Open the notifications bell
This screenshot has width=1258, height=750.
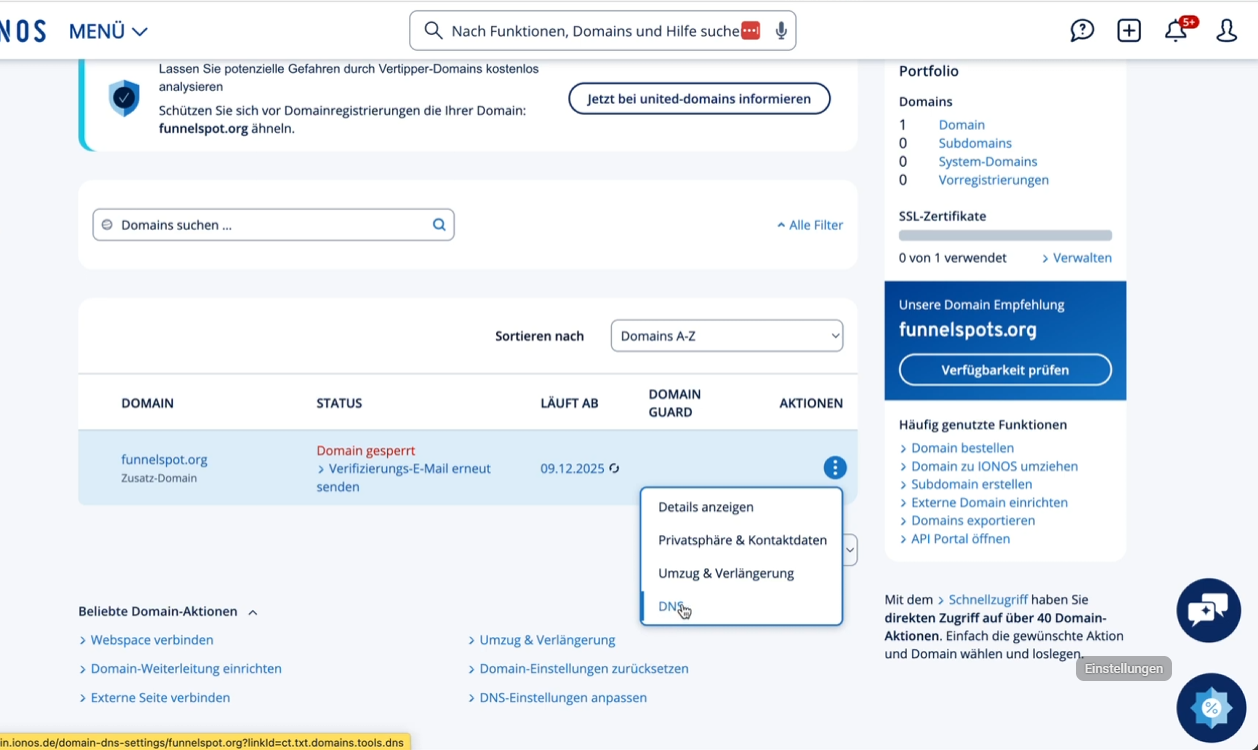(1176, 31)
